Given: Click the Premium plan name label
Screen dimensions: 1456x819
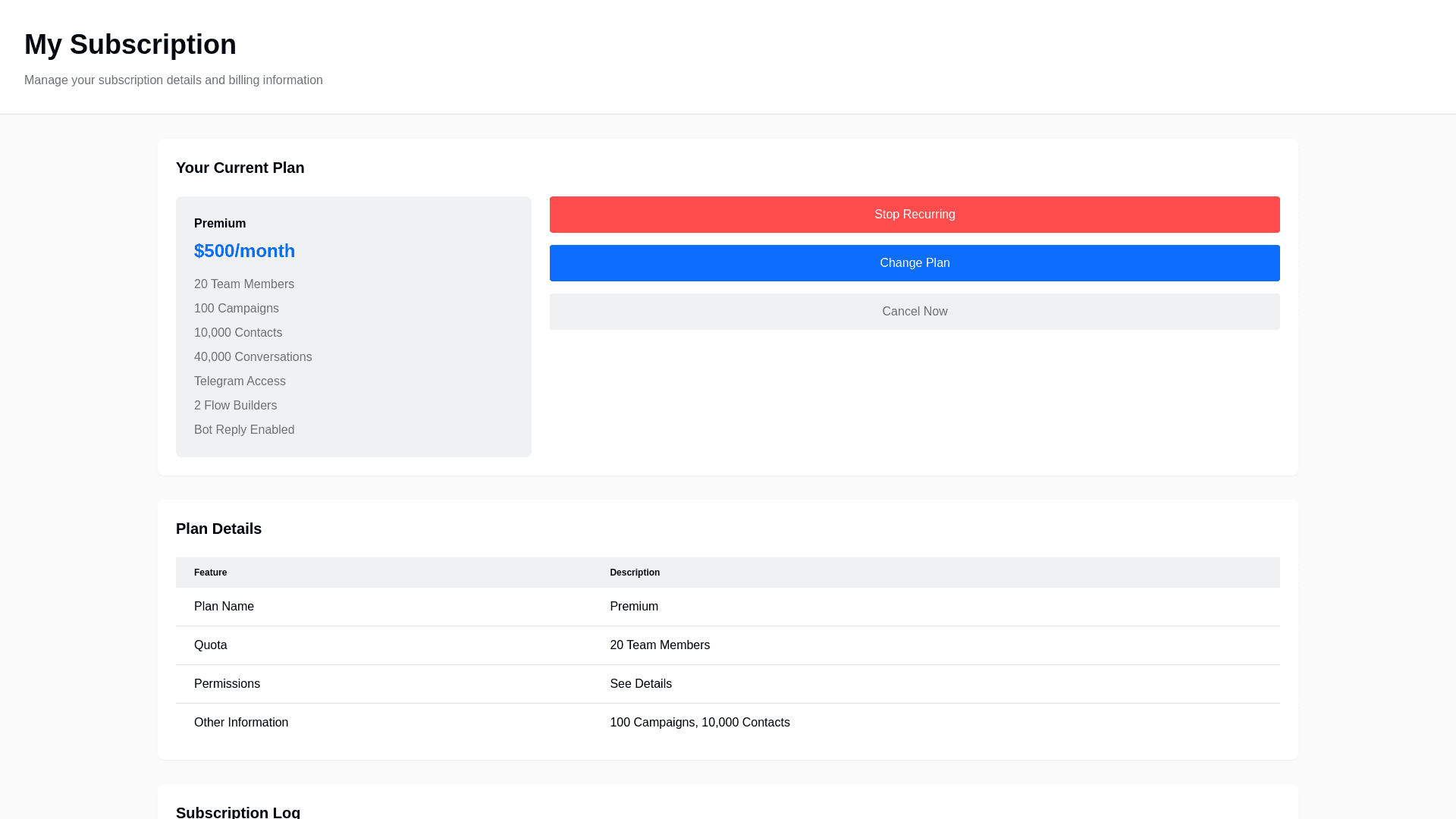Looking at the screenshot, I should click(x=220, y=224).
